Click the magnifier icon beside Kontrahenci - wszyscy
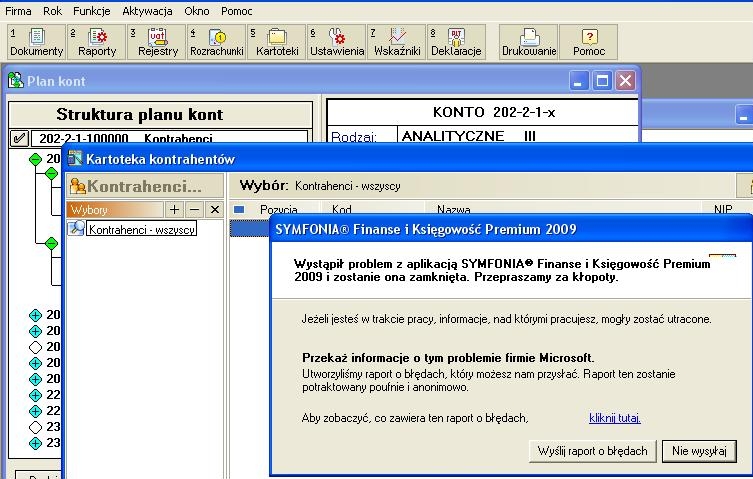Viewport: 753px width, 479px height. coord(76,228)
